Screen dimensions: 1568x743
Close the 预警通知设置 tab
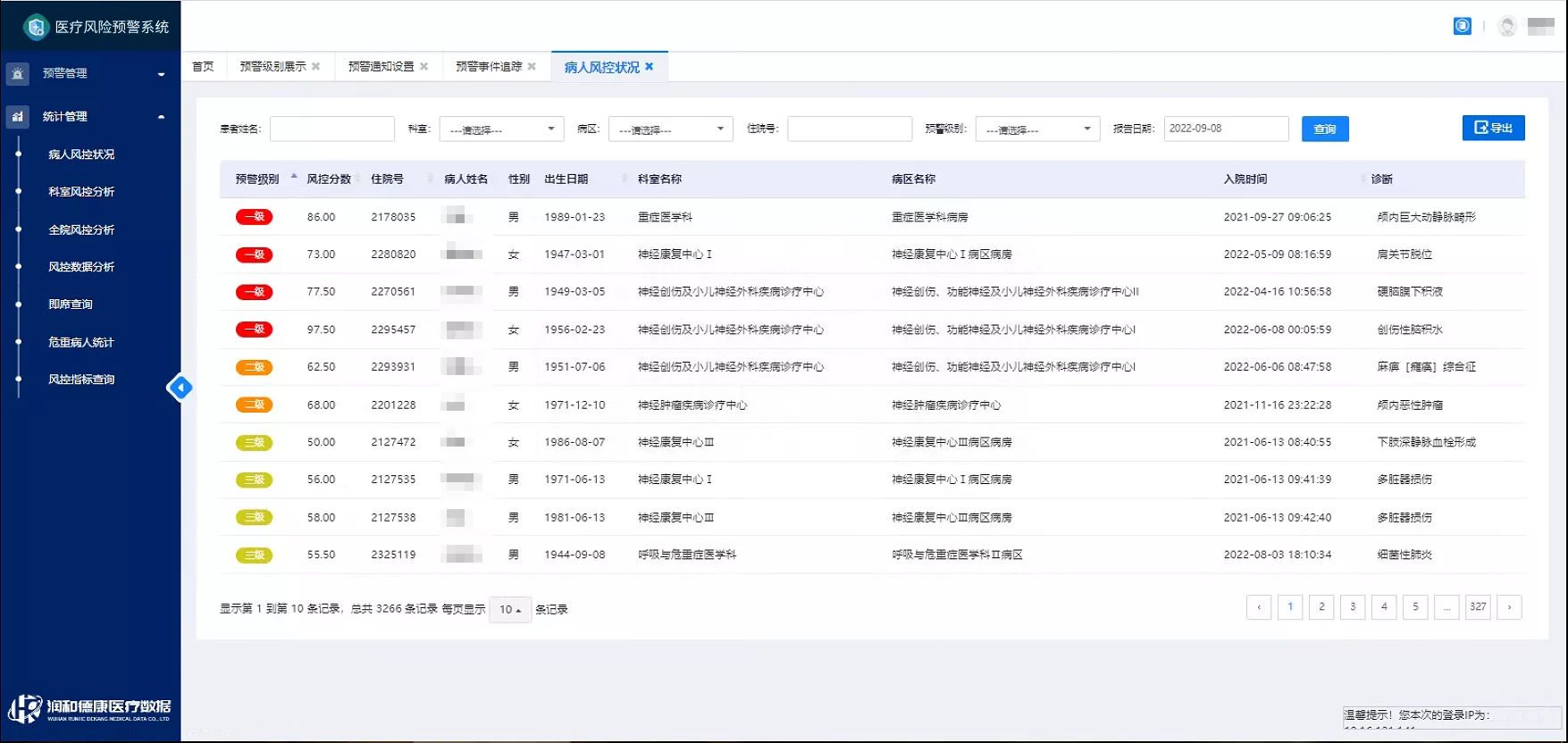(x=424, y=67)
